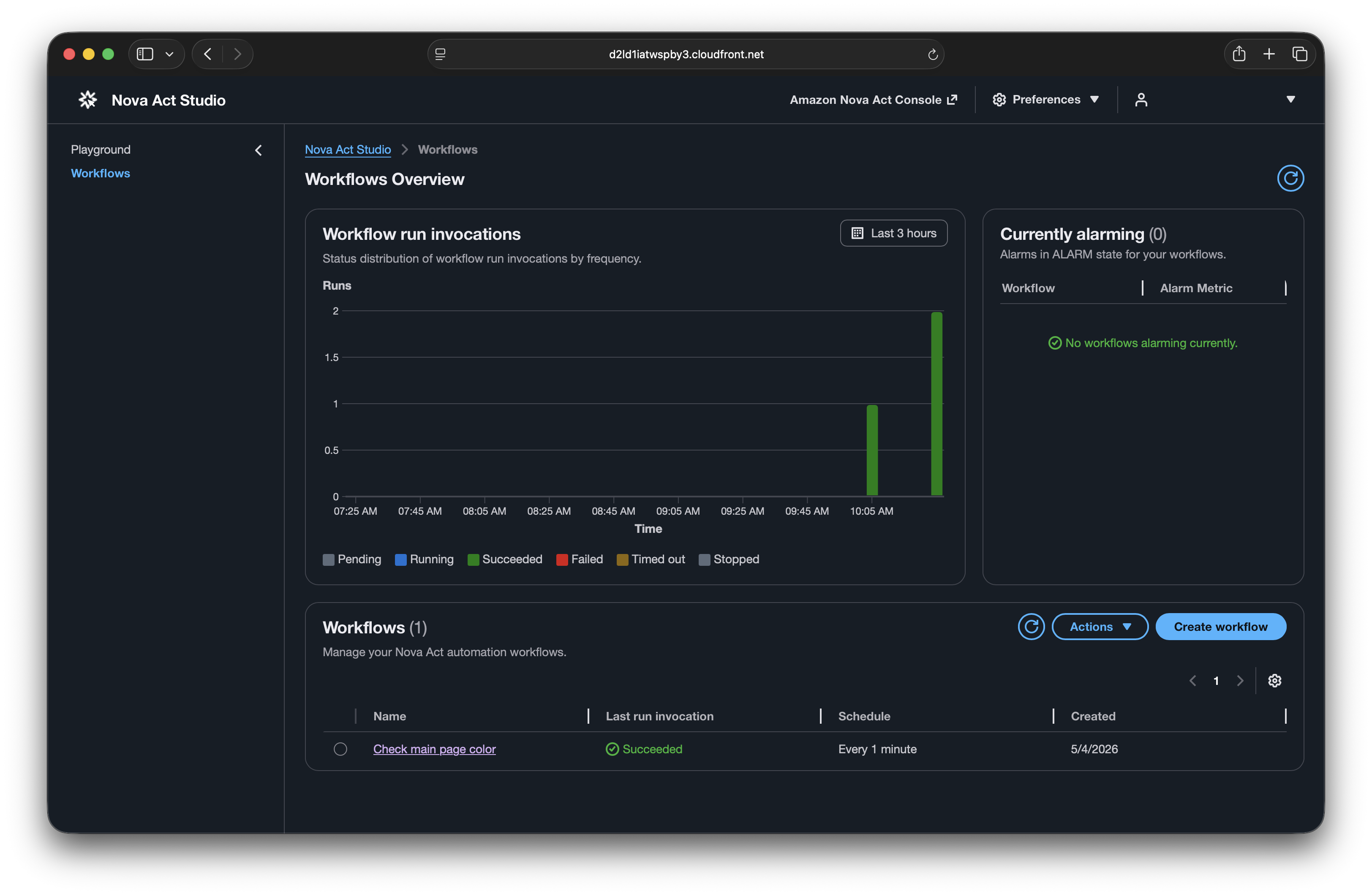Click the tallest green bar in chart
Screen dimensions: 1372x896
pos(937,403)
